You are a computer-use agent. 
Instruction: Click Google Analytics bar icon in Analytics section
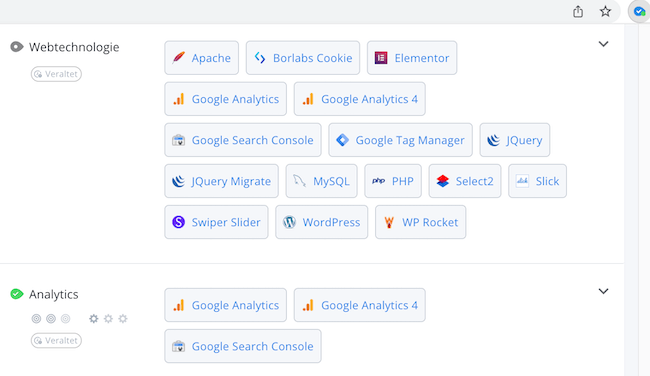click(x=178, y=305)
